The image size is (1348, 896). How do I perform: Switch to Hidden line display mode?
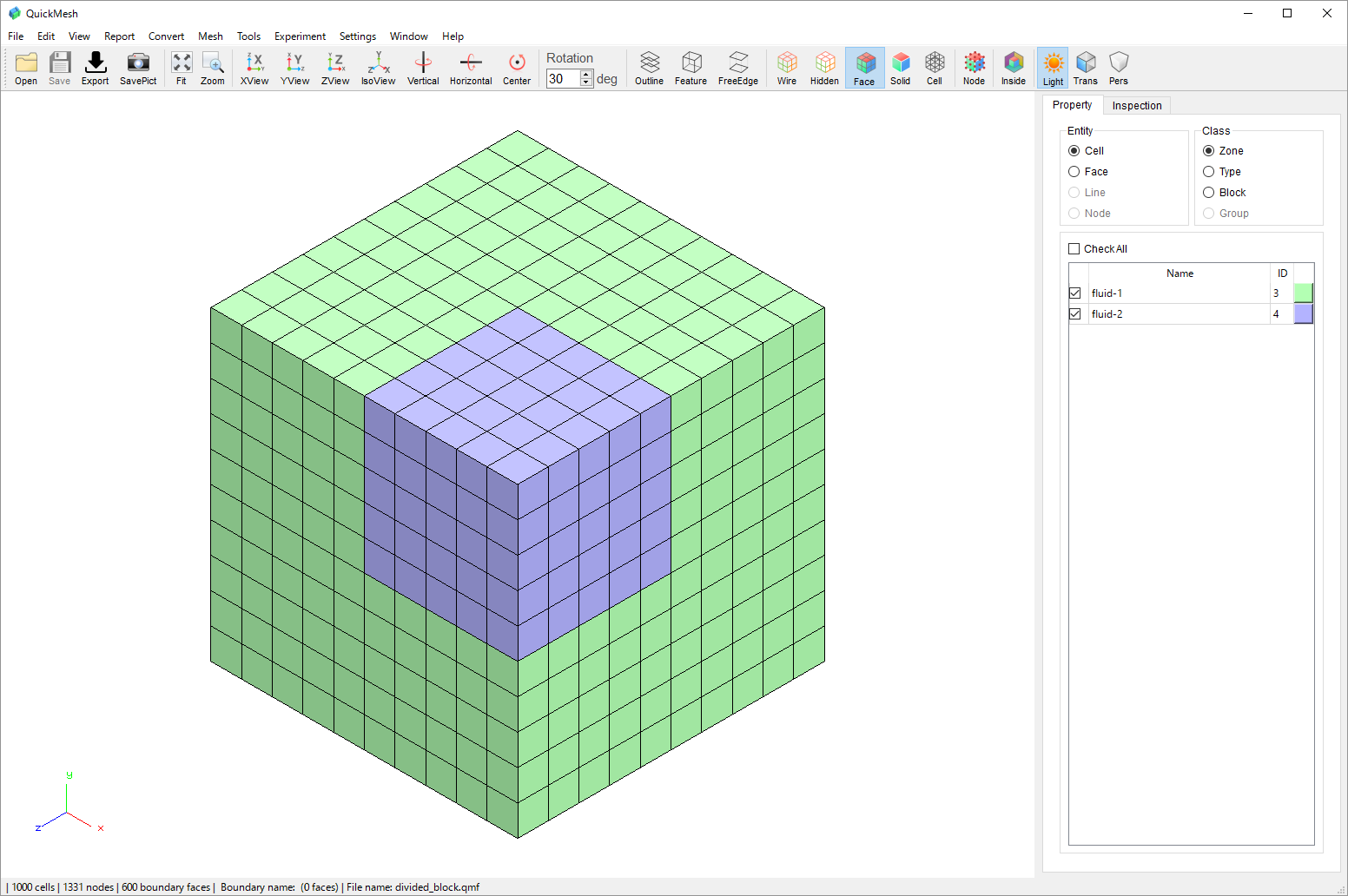824,68
